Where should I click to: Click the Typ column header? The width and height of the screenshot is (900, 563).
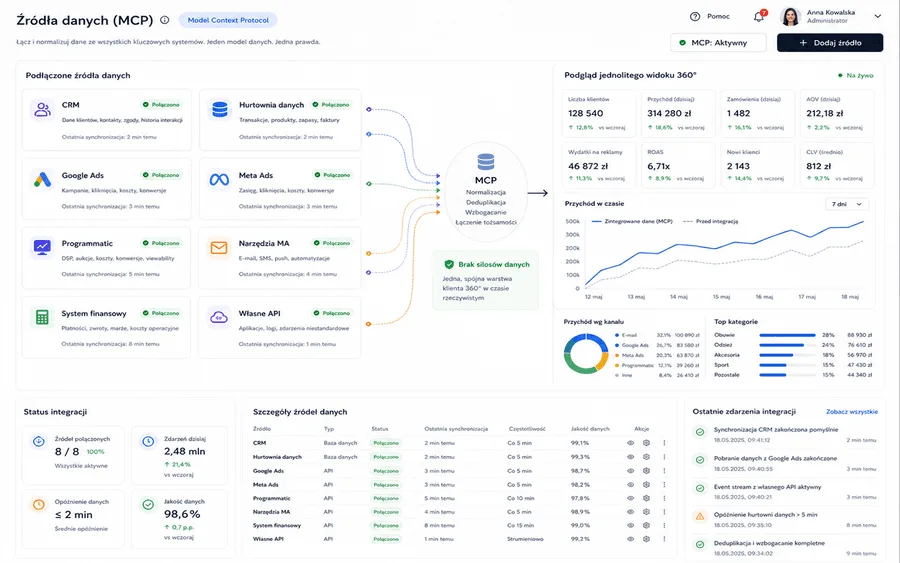[x=328, y=429]
